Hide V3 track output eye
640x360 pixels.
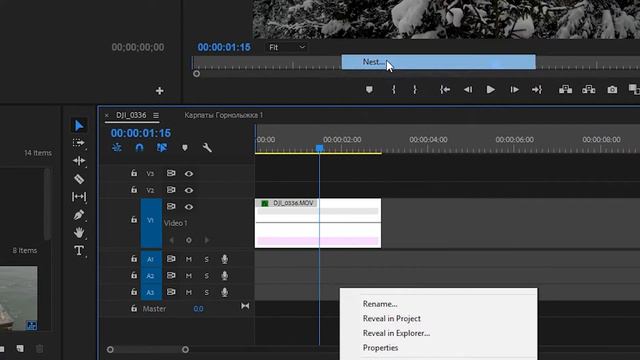189,173
